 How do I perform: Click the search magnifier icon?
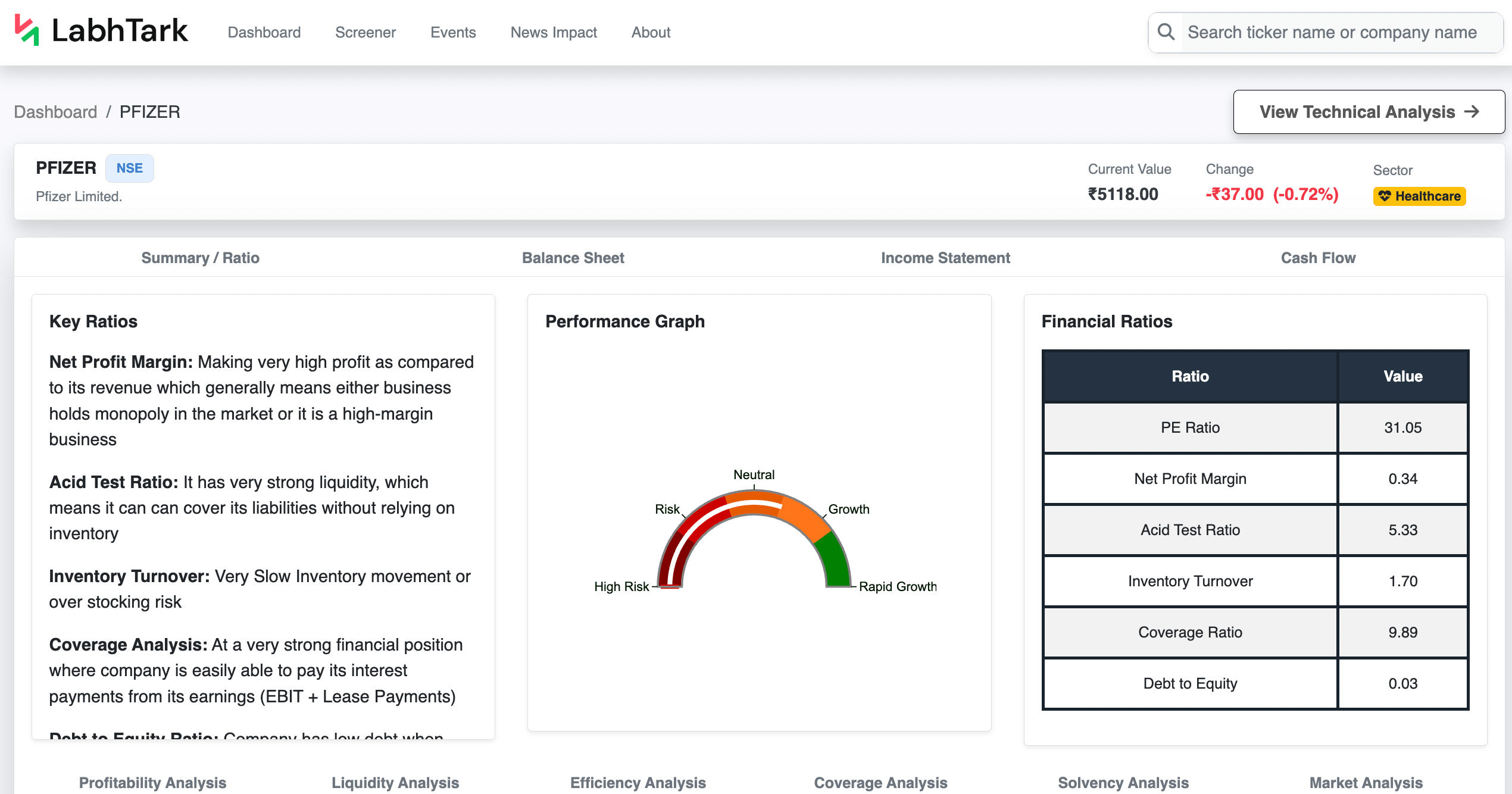[x=1166, y=32]
